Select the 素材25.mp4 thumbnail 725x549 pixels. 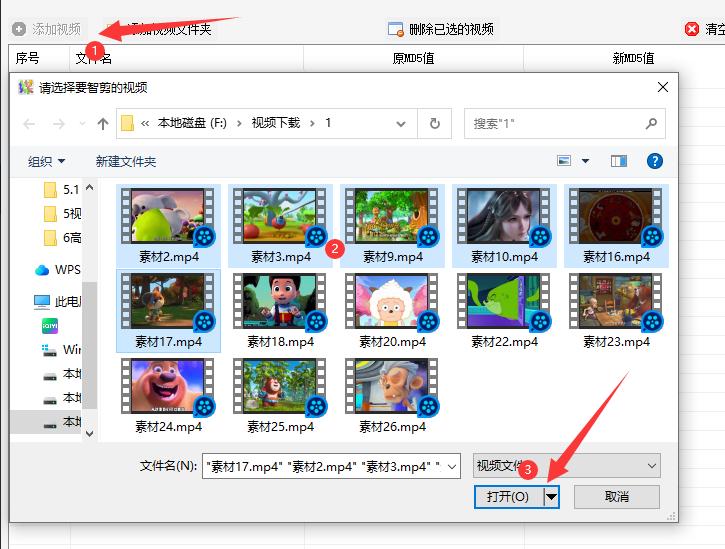point(280,396)
